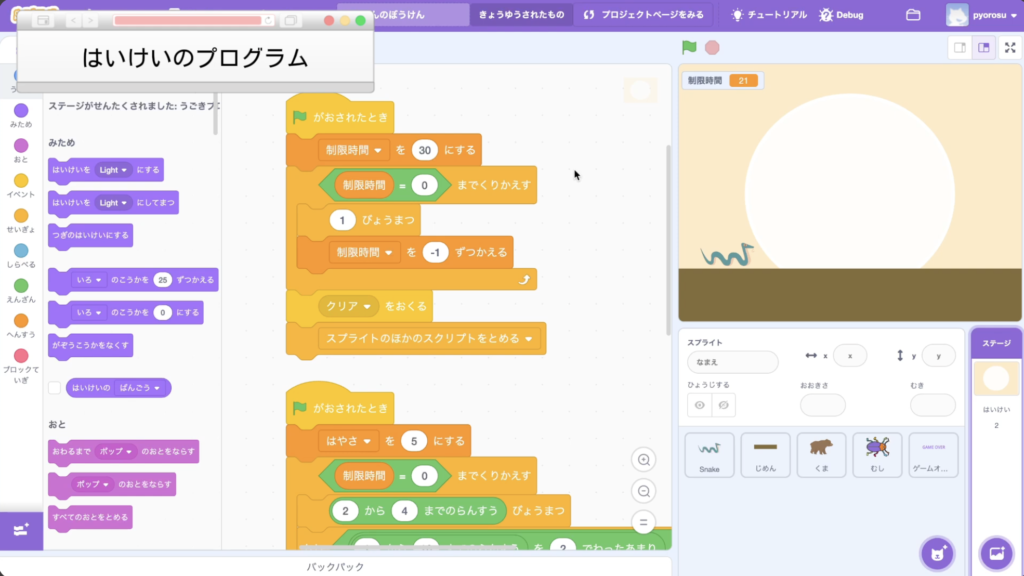Zoom in on the code workspace
Viewport: 1024px width, 576px height.
click(644, 460)
